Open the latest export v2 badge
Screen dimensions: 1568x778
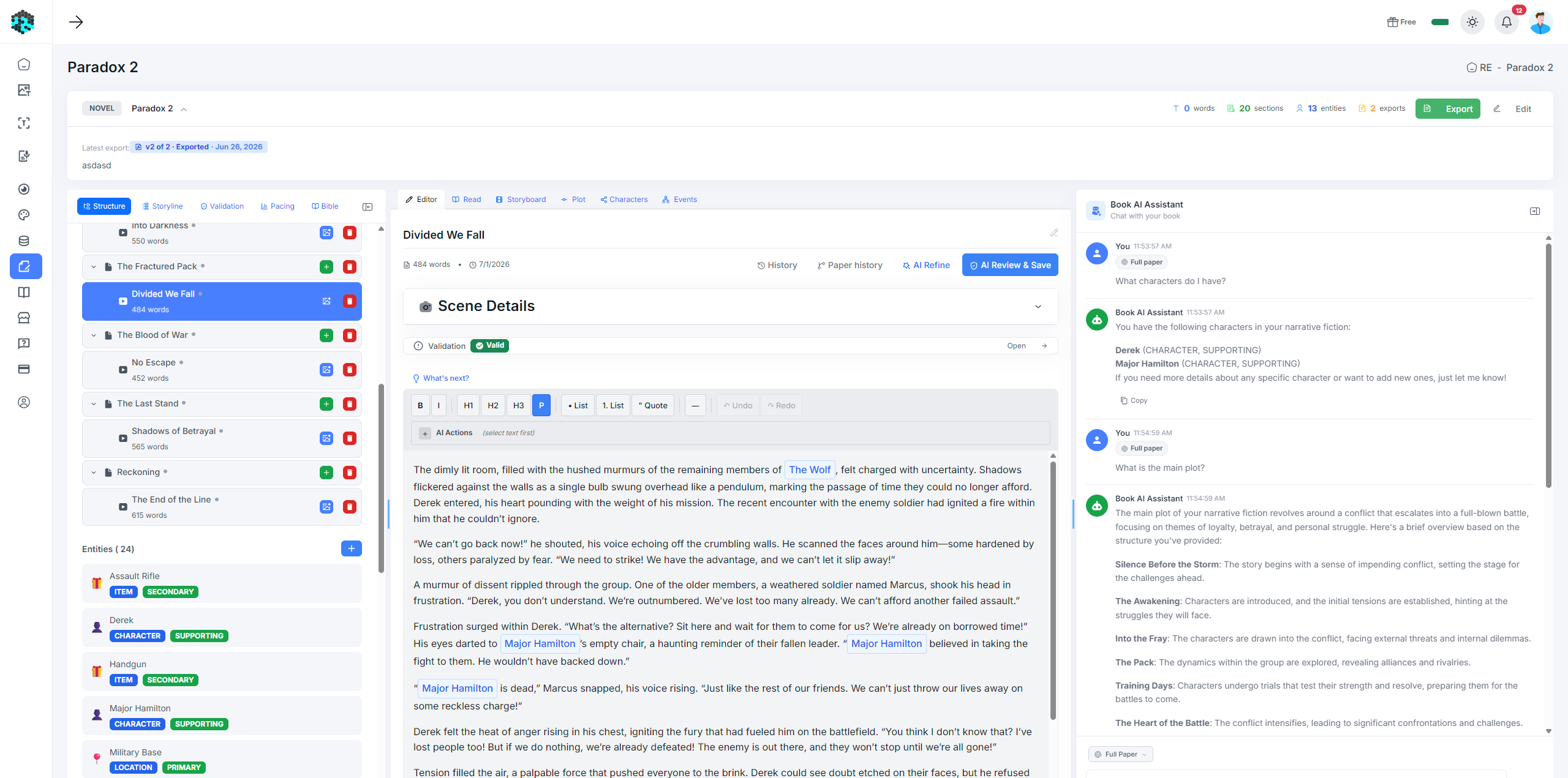(x=198, y=147)
